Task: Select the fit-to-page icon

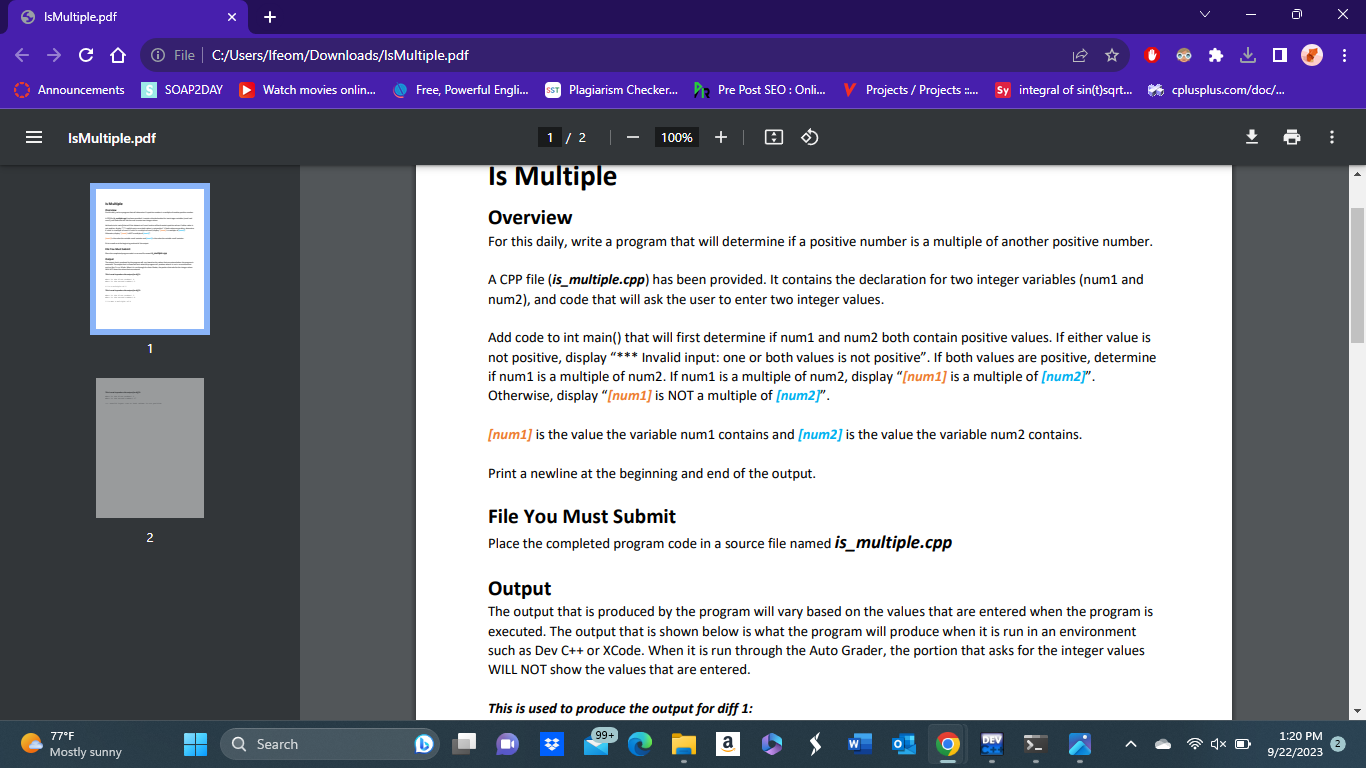Action: 773,137
